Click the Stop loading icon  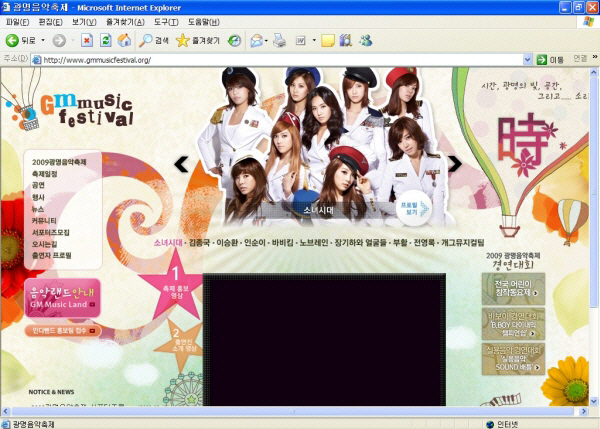point(87,40)
